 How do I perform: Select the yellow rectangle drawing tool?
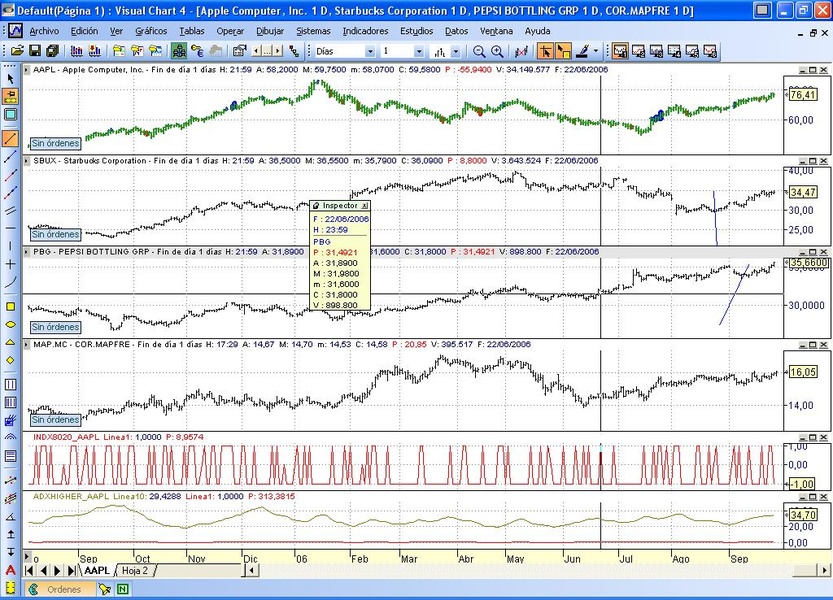(x=10, y=307)
